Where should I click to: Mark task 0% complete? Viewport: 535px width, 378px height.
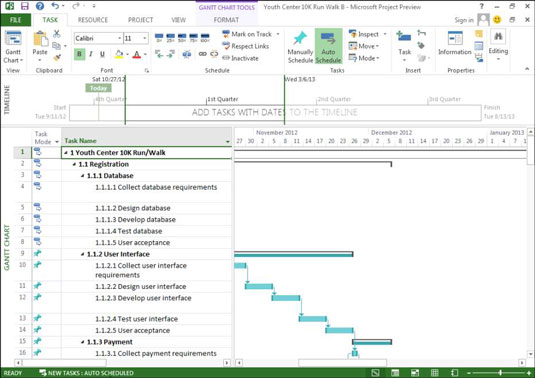159,38
